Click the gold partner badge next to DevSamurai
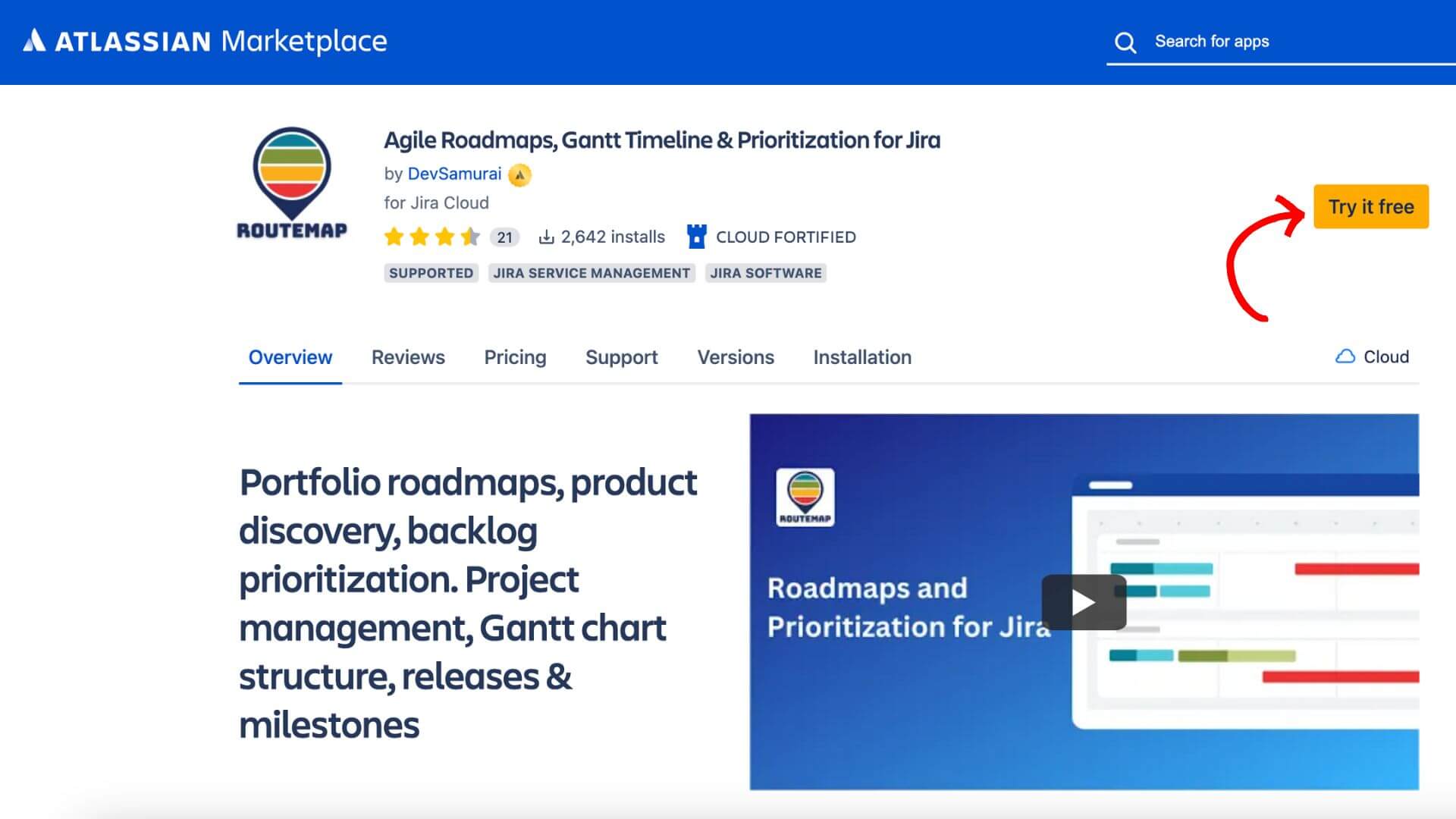The image size is (1456, 819). (x=519, y=175)
